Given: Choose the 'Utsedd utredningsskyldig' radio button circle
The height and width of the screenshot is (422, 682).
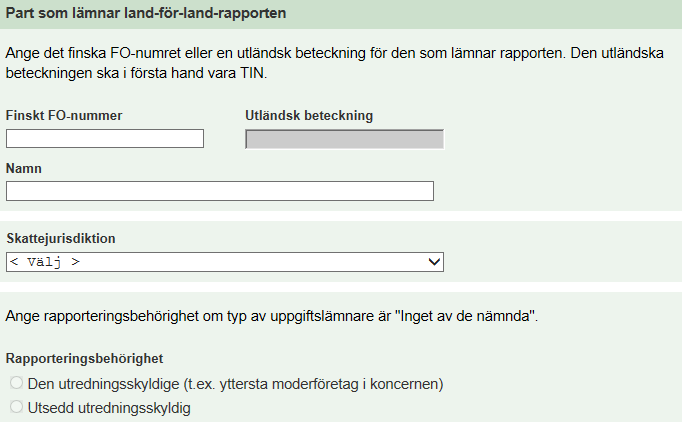Looking at the screenshot, I should (x=16, y=407).
